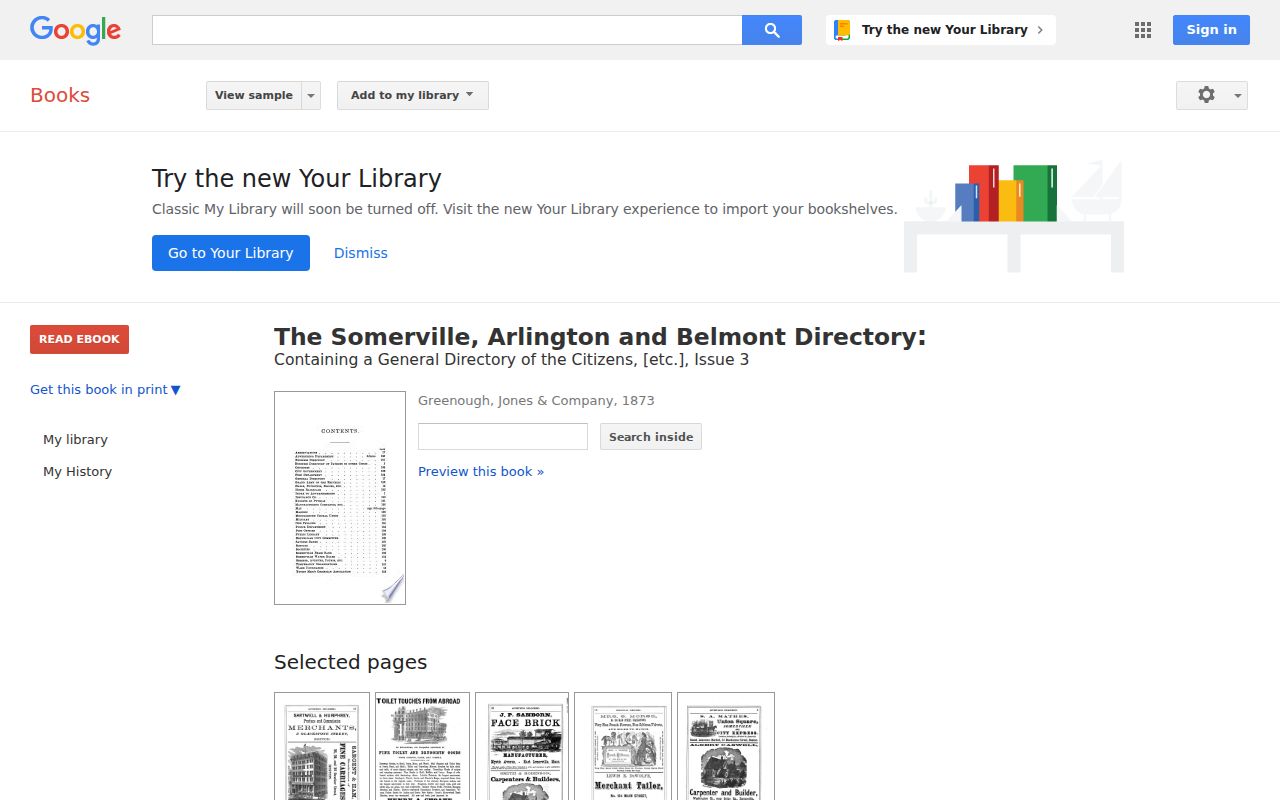The width and height of the screenshot is (1280, 800).
Task: Click Preview this book link
Action: [x=481, y=472]
